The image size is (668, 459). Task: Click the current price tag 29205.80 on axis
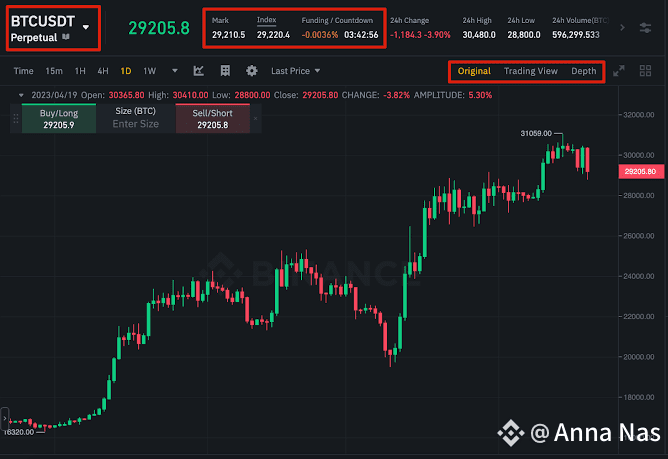pos(641,171)
